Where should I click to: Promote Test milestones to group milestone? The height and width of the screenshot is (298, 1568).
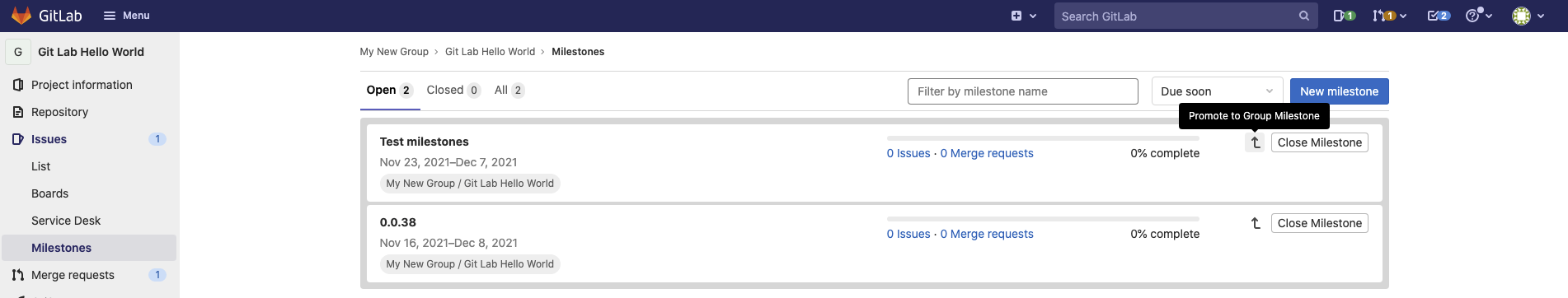pyautogui.click(x=1255, y=142)
